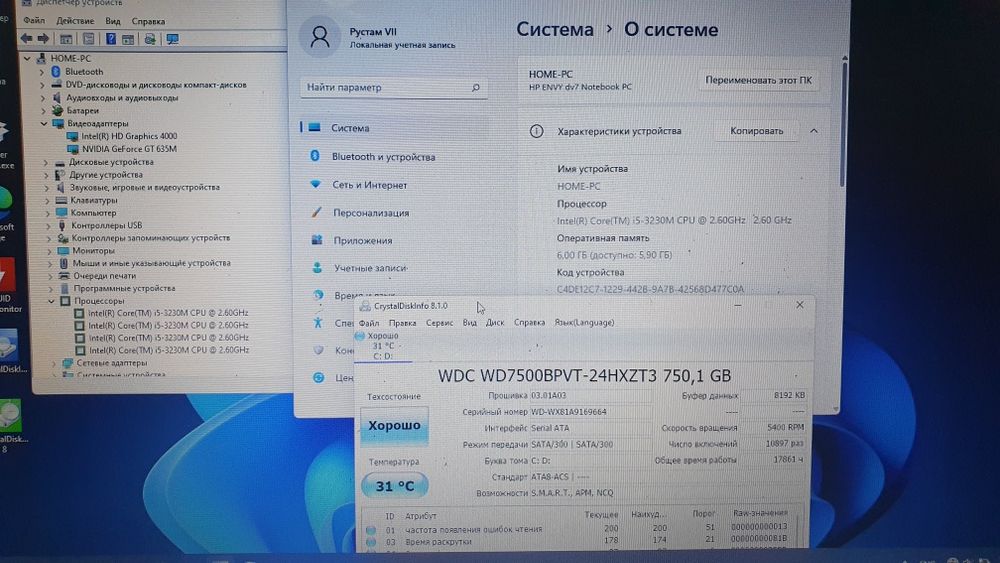The width and height of the screenshot is (1000, 563).
Task: Click the blue monitor icon in Device Manager toolbar
Action: point(172,39)
